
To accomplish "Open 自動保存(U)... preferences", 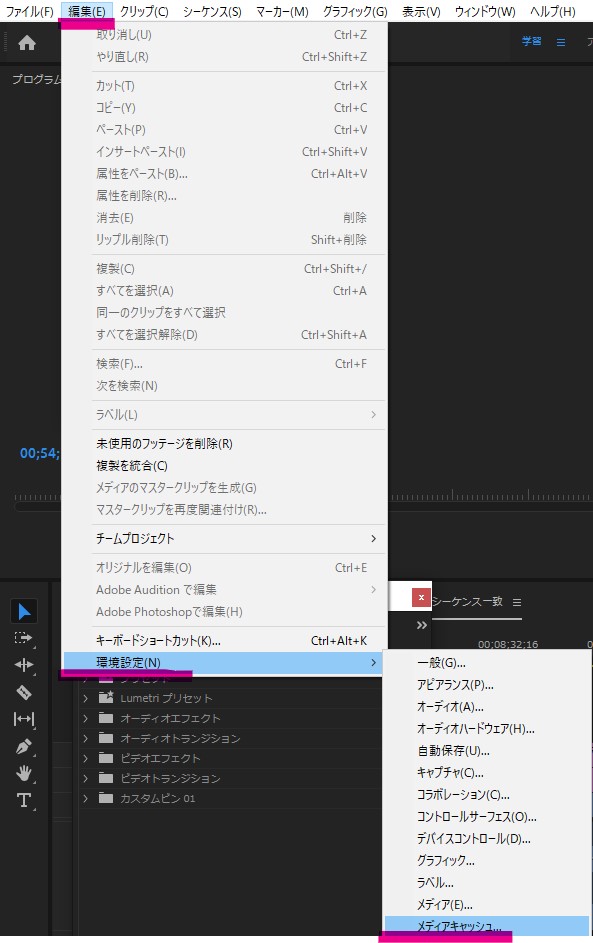I will tap(487, 751).
